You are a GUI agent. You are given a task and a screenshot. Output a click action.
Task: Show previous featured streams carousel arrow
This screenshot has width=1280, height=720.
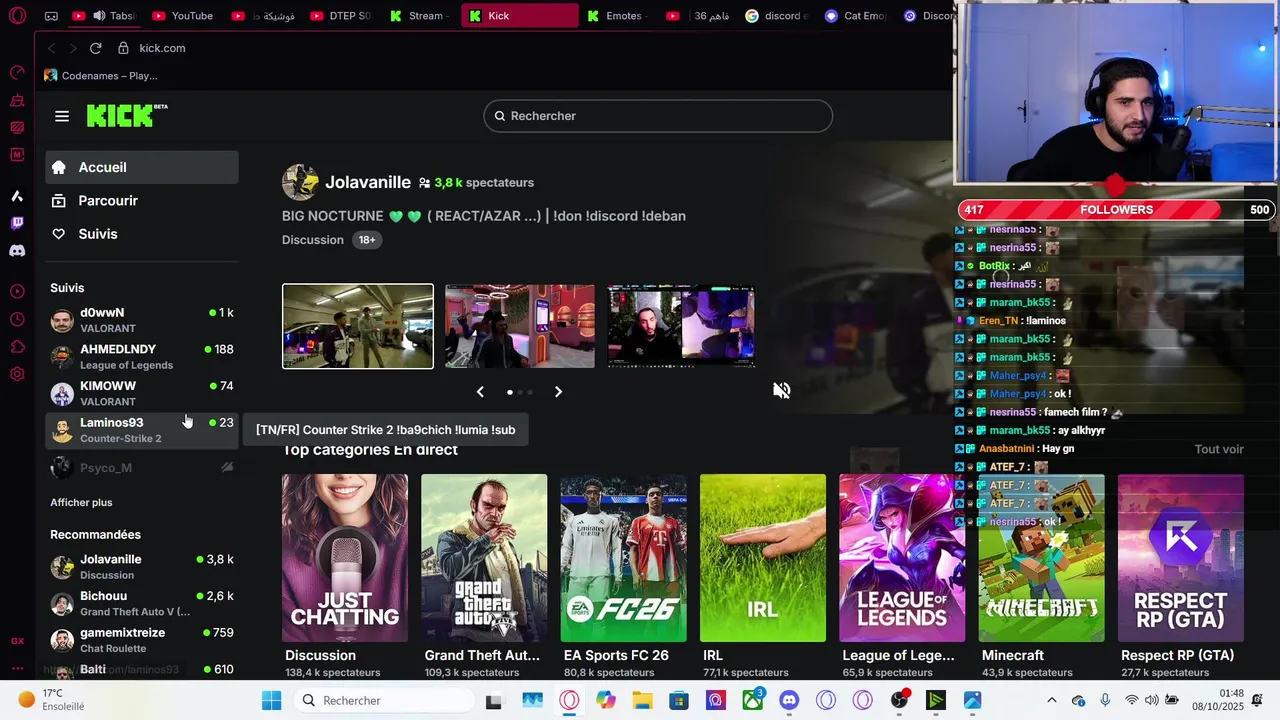pyautogui.click(x=480, y=392)
